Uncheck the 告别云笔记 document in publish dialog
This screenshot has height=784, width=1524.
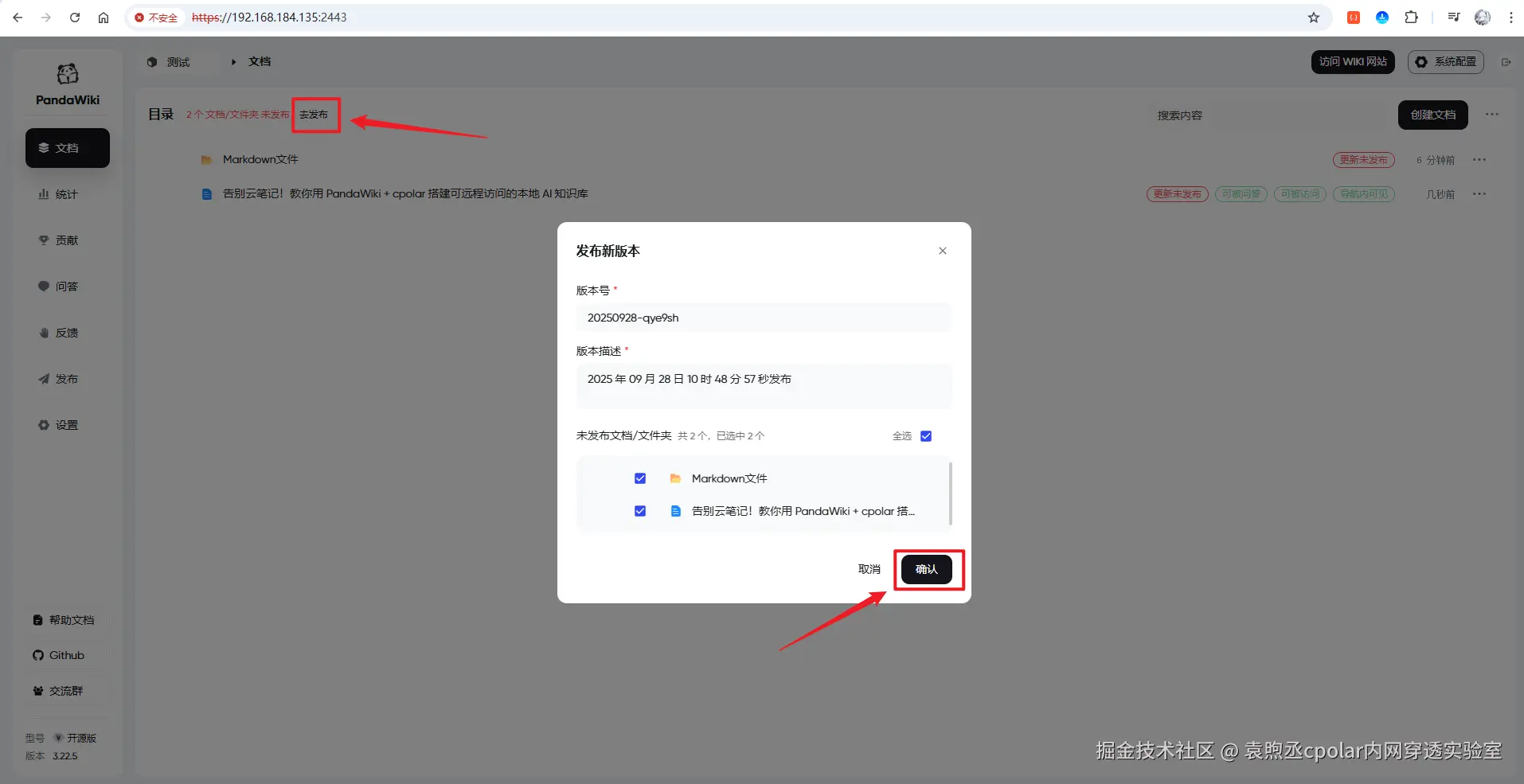(x=640, y=511)
